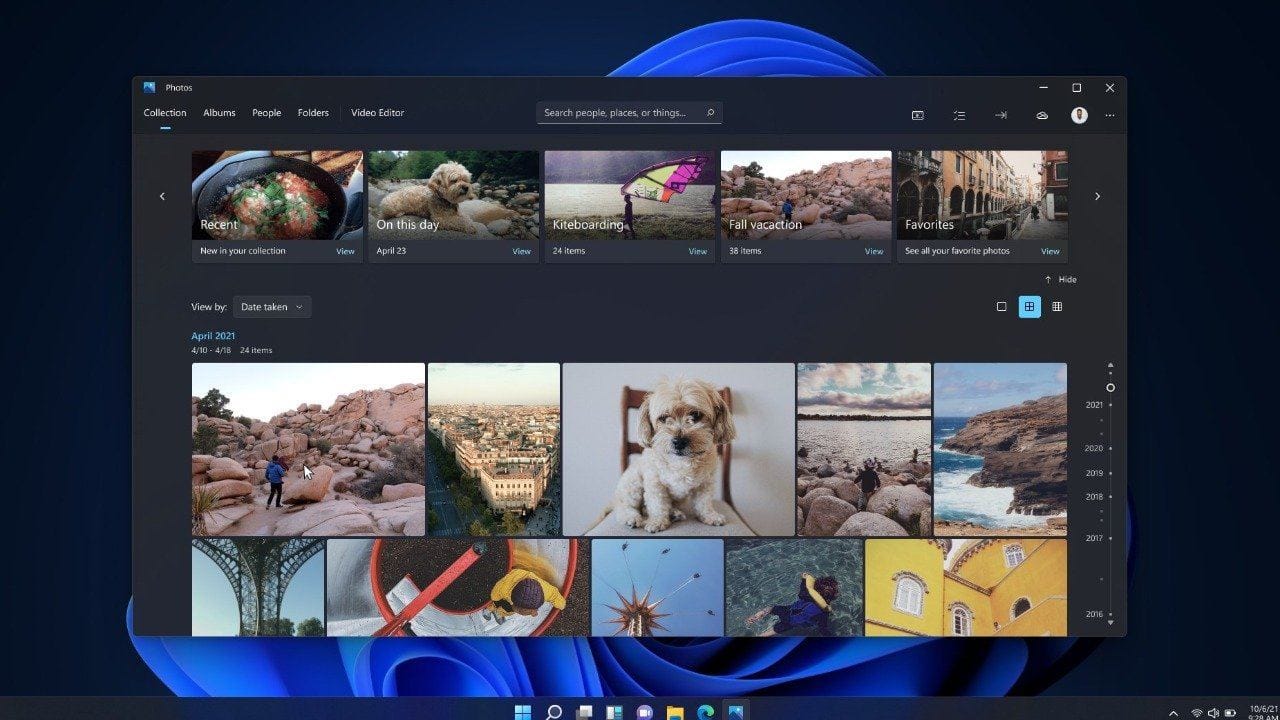This screenshot has height=720, width=1280.
Task: Go to the Folders tab
Action: tap(313, 113)
